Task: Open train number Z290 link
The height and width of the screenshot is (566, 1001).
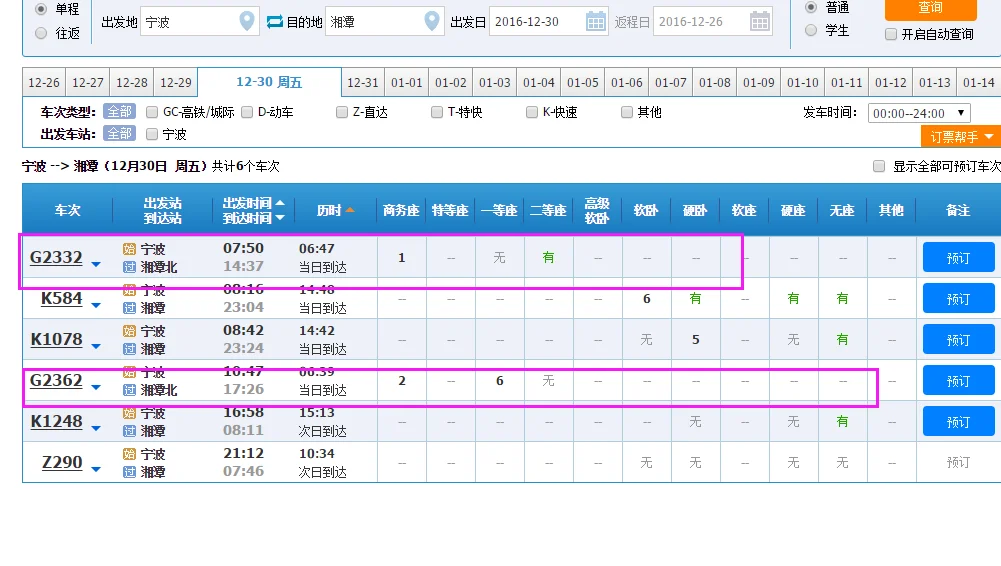Action: coord(62,463)
